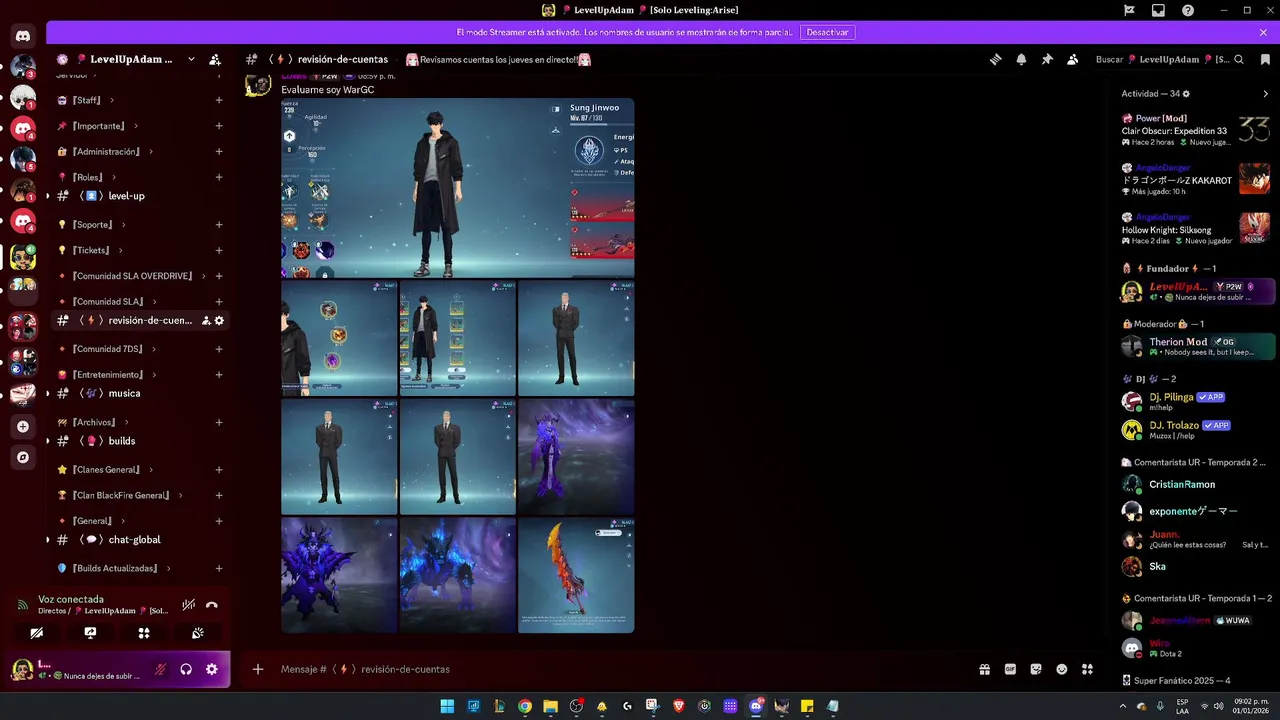Expand Activity panel chevron arrow

(x=1265, y=94)
